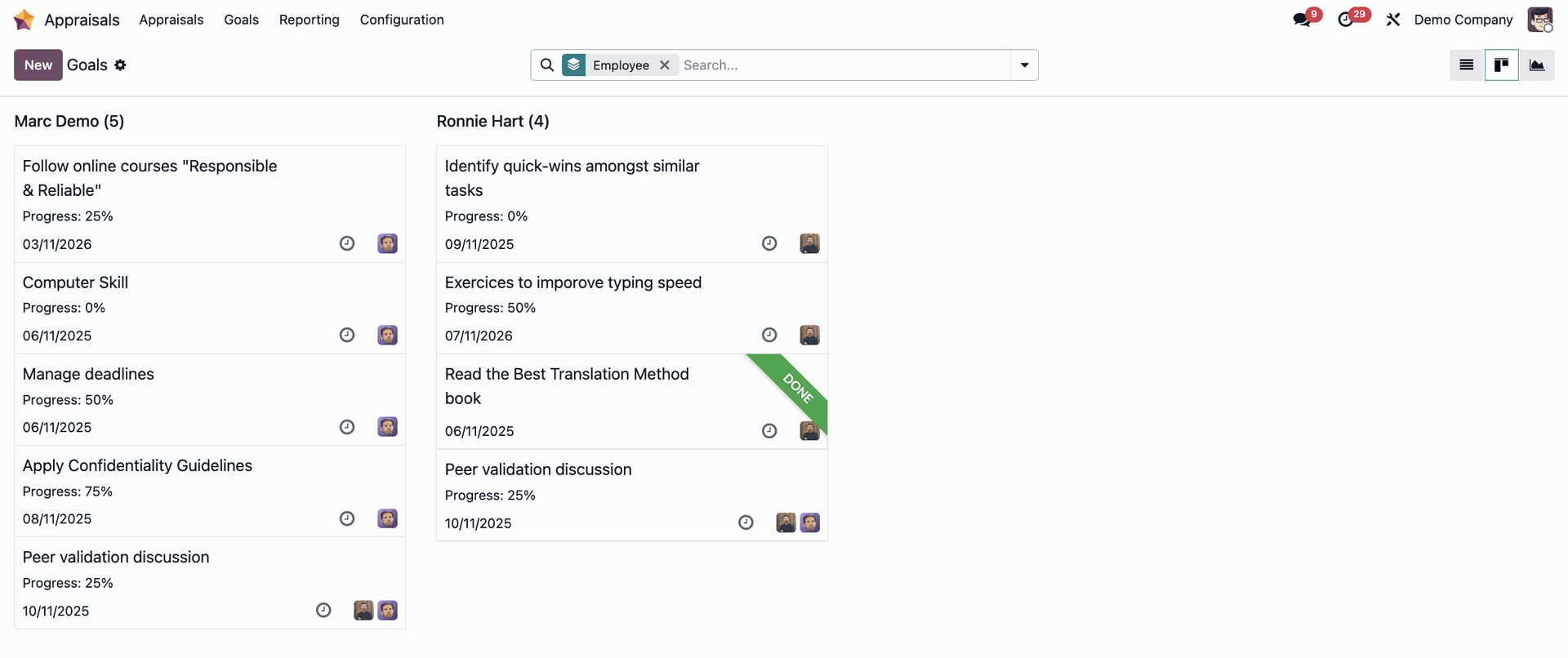Switch to list view

(1467, 65)
